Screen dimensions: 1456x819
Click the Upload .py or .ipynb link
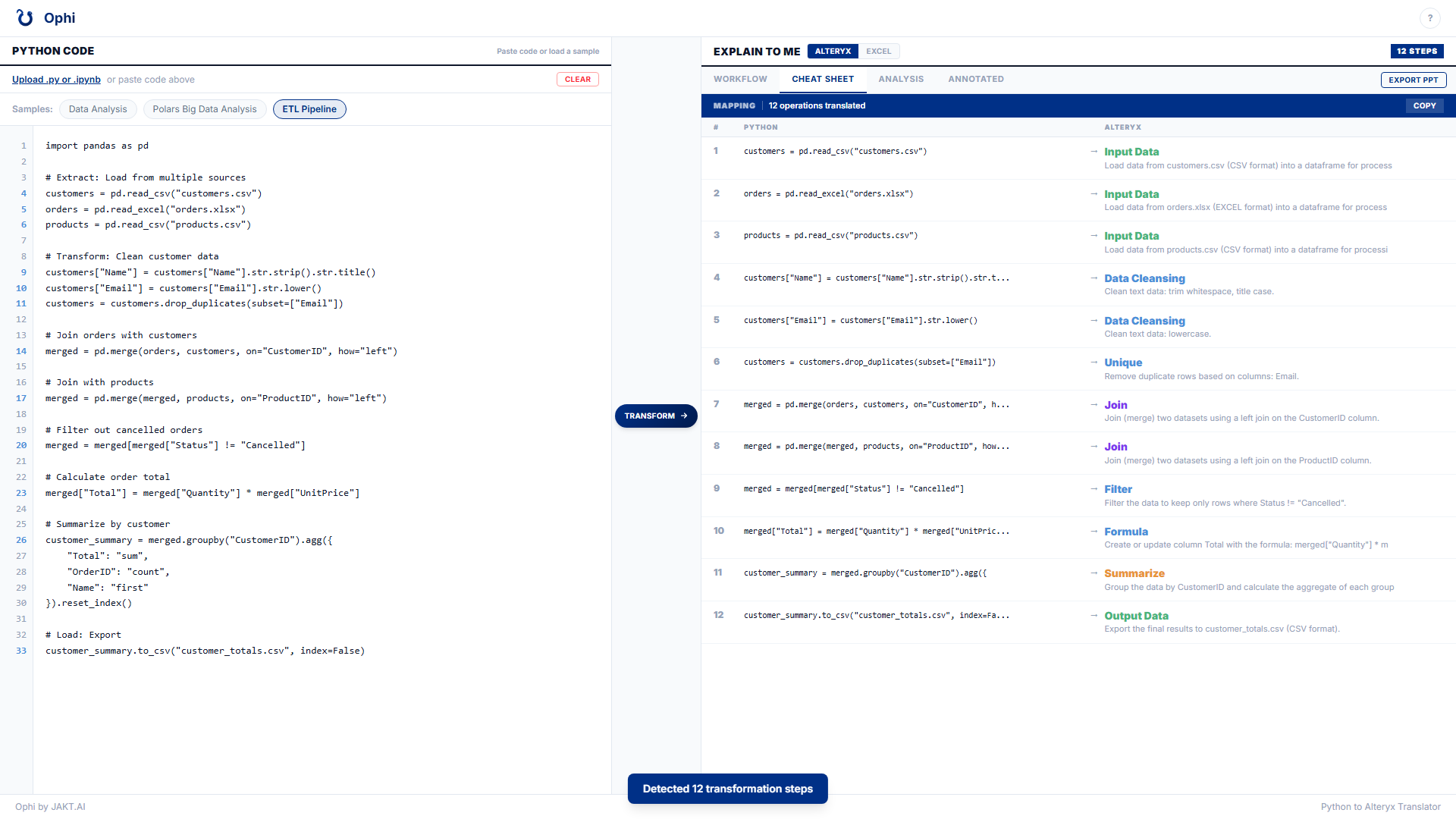pyautogui.click(x=56, y=80)
